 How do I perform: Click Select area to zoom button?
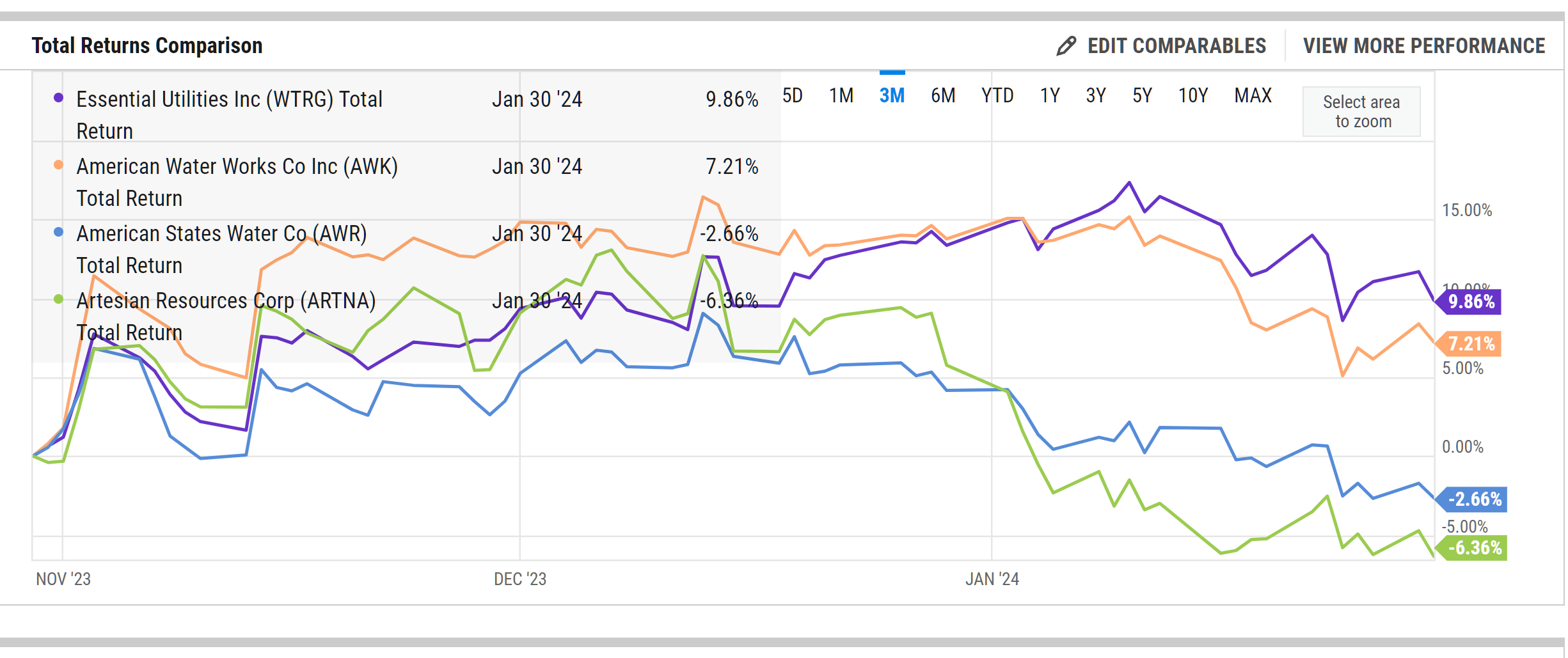[x=1361, y=112]
